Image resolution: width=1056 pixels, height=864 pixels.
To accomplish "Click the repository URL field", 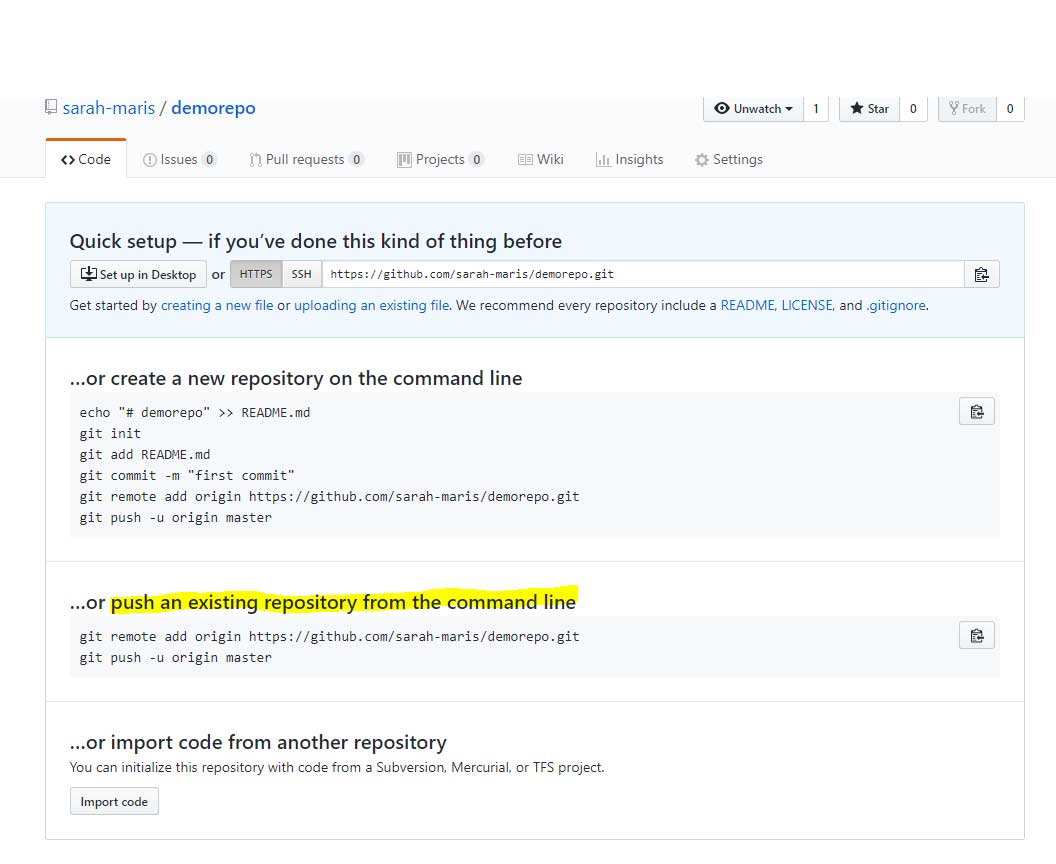I will pyautogui.click(x=643, y=274).
